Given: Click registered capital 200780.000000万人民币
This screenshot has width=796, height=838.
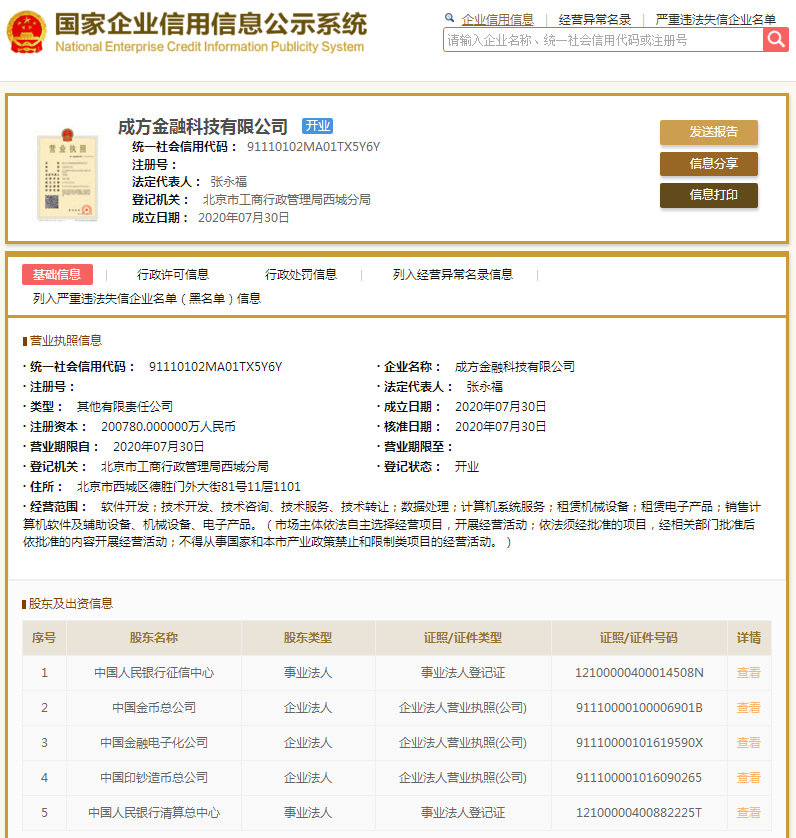Looking at the screenshot, I should [168, 426].
